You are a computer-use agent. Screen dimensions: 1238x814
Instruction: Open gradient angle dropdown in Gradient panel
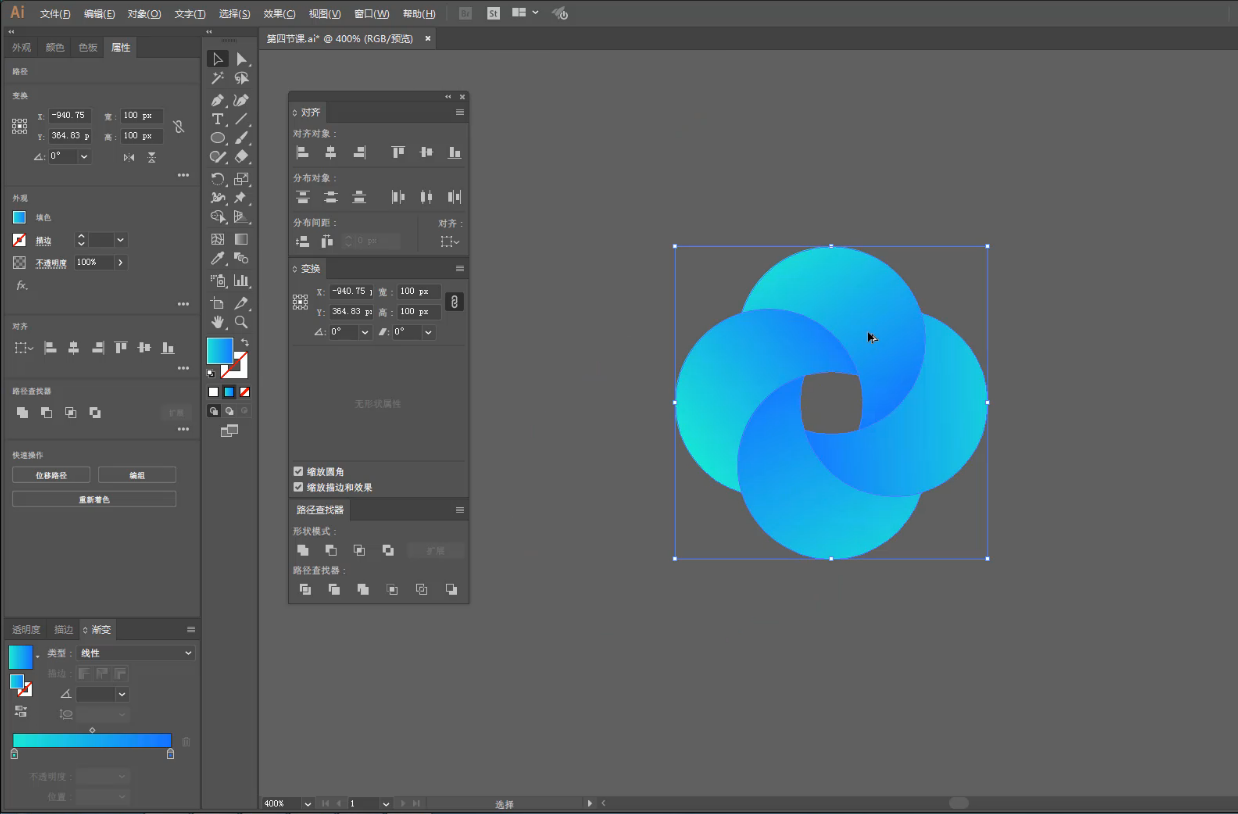point(122,694)
